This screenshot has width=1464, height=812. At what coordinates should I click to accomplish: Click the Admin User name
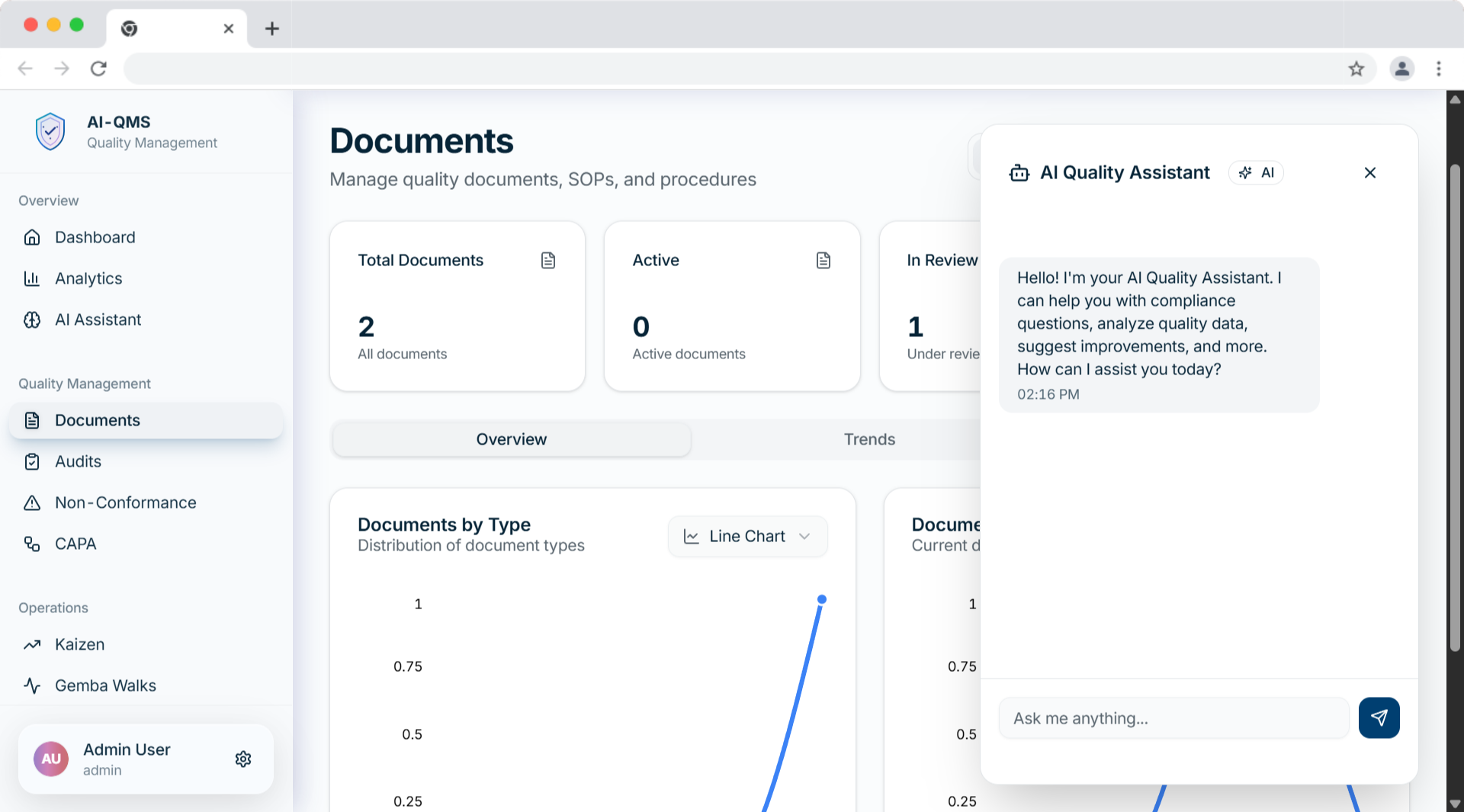[x=127, y=749]
